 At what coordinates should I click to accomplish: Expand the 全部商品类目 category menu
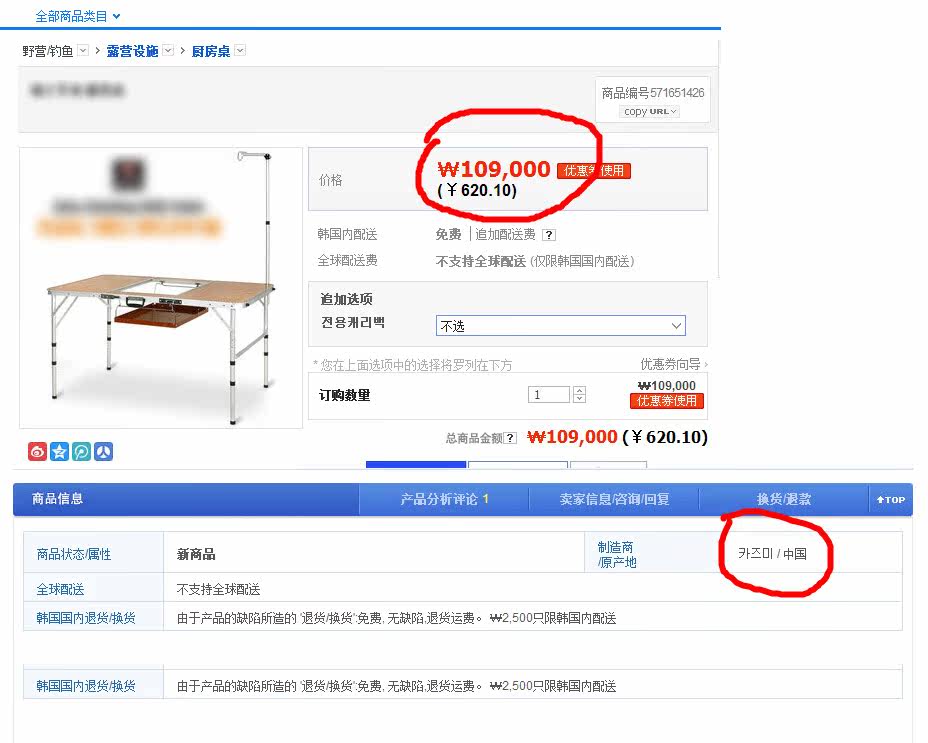(x=78, y=17)
